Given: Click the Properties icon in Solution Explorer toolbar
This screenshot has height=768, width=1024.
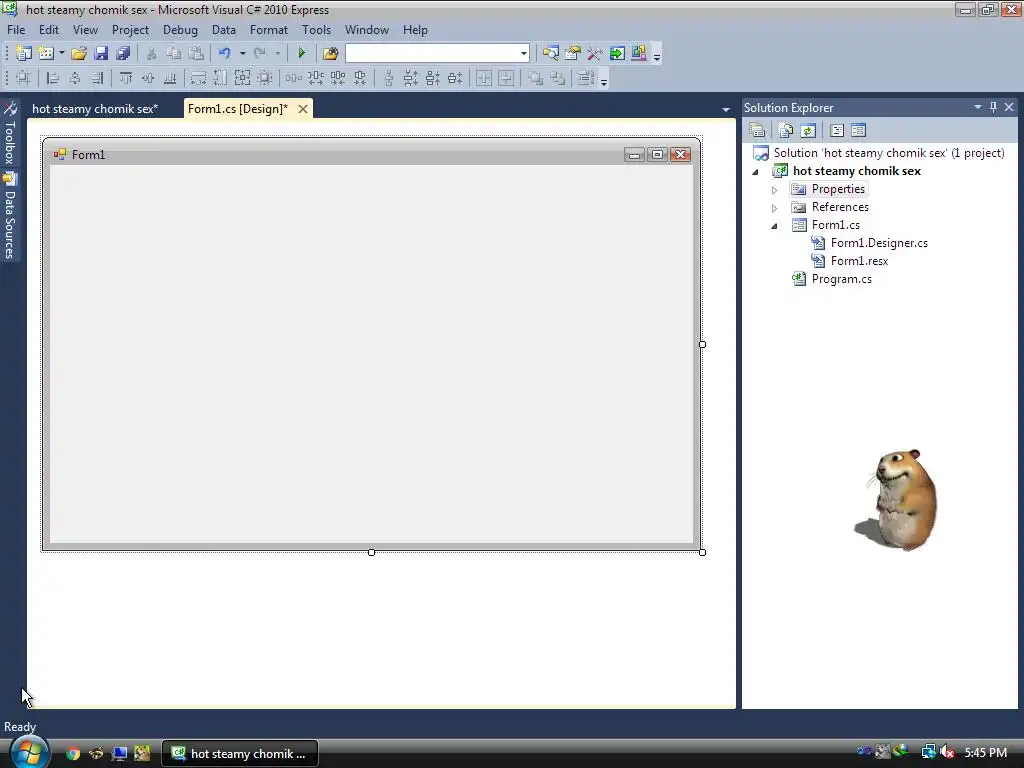Looking at the screenshot, I should tap(757, 131).
